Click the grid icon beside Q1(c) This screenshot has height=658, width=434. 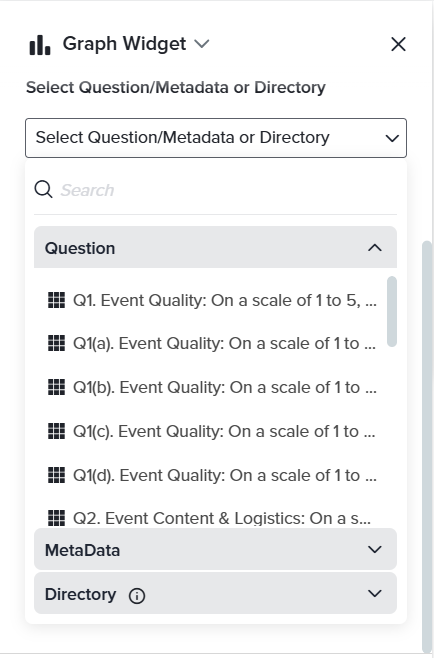pyautogui.click(x=56, y=431)
